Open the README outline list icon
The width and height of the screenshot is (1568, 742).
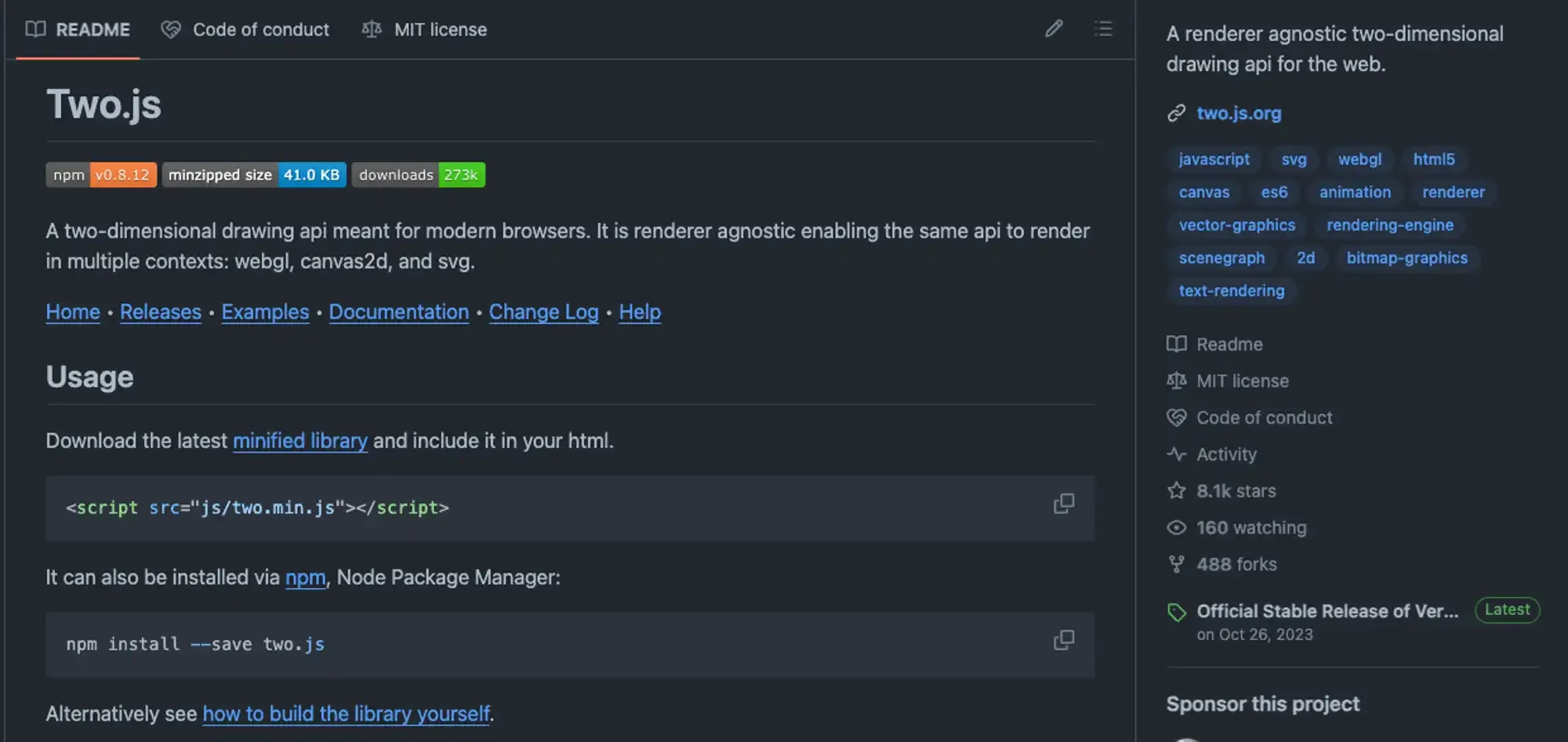pyautogui.click(x=1103, y=29)
